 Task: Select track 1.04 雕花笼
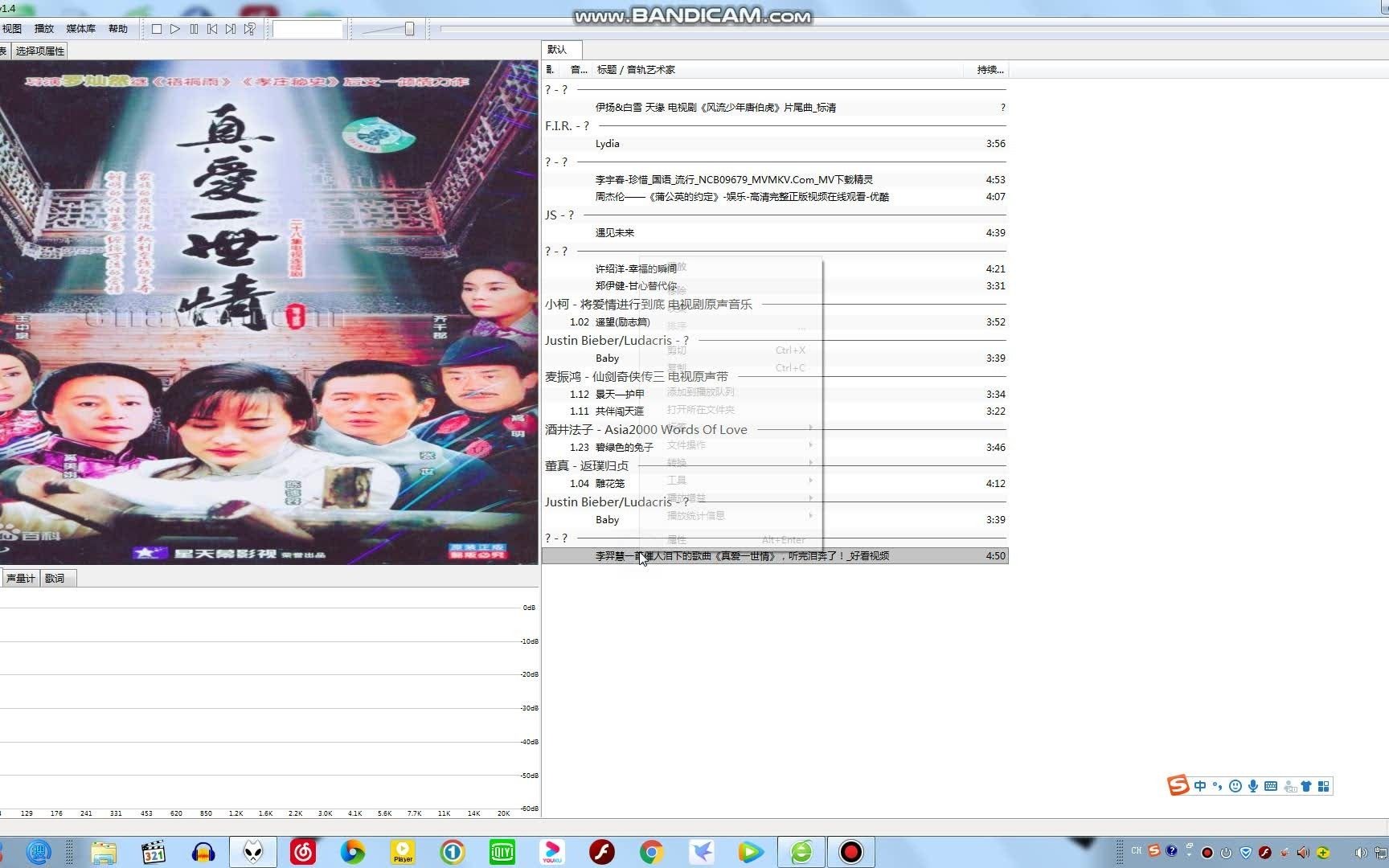(775, 484)
